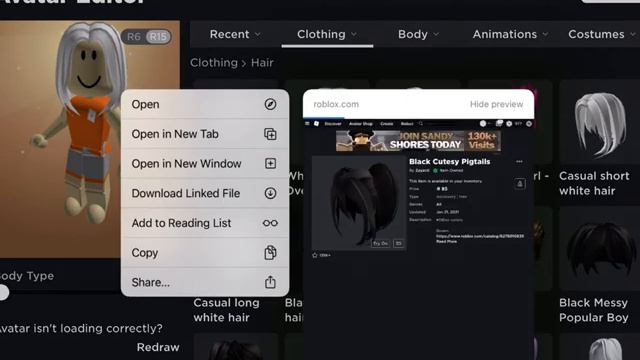Click the Body Type slider handle

[4, 293]
